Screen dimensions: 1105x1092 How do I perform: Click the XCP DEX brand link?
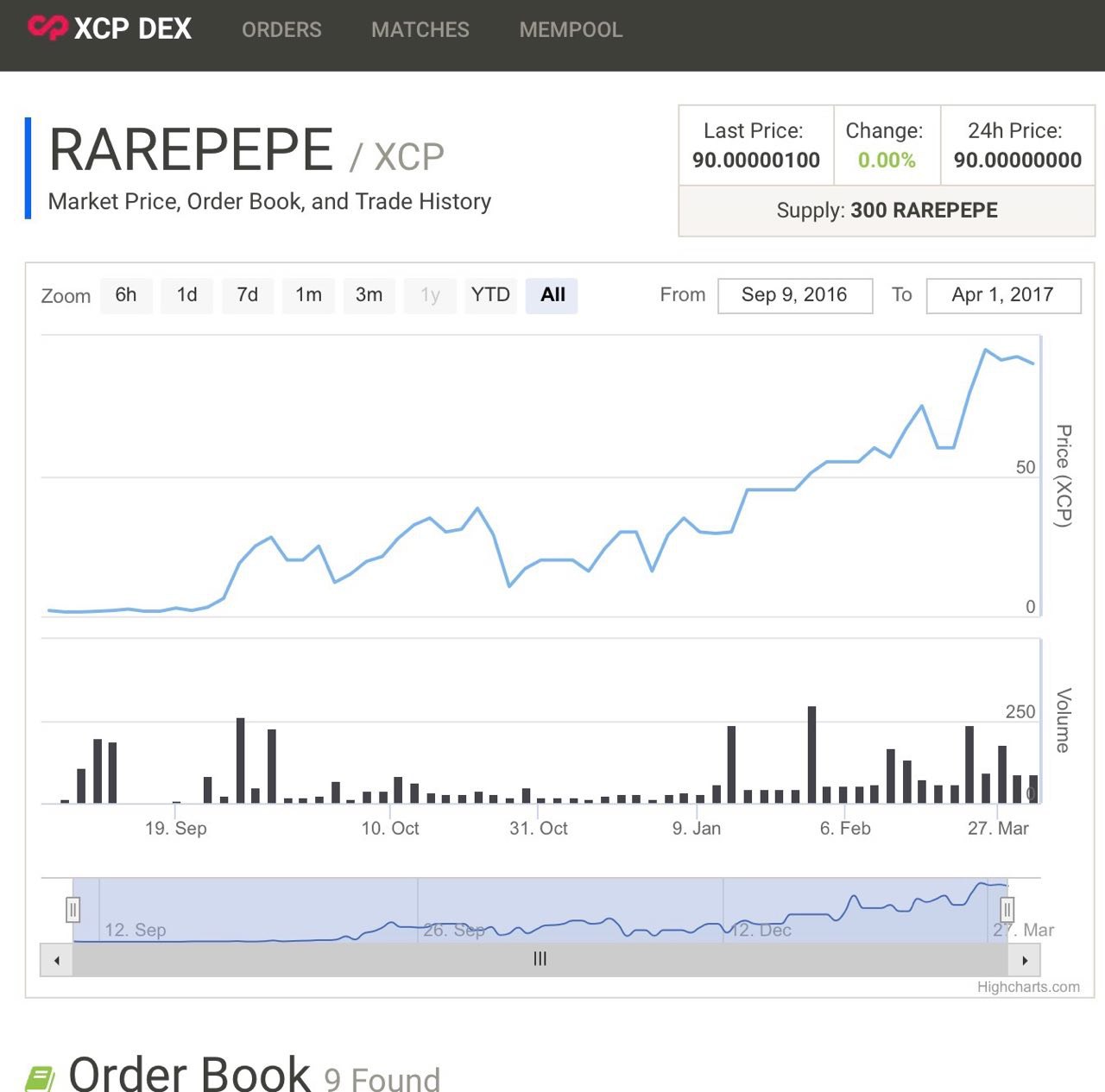click(x=110, y=28)
